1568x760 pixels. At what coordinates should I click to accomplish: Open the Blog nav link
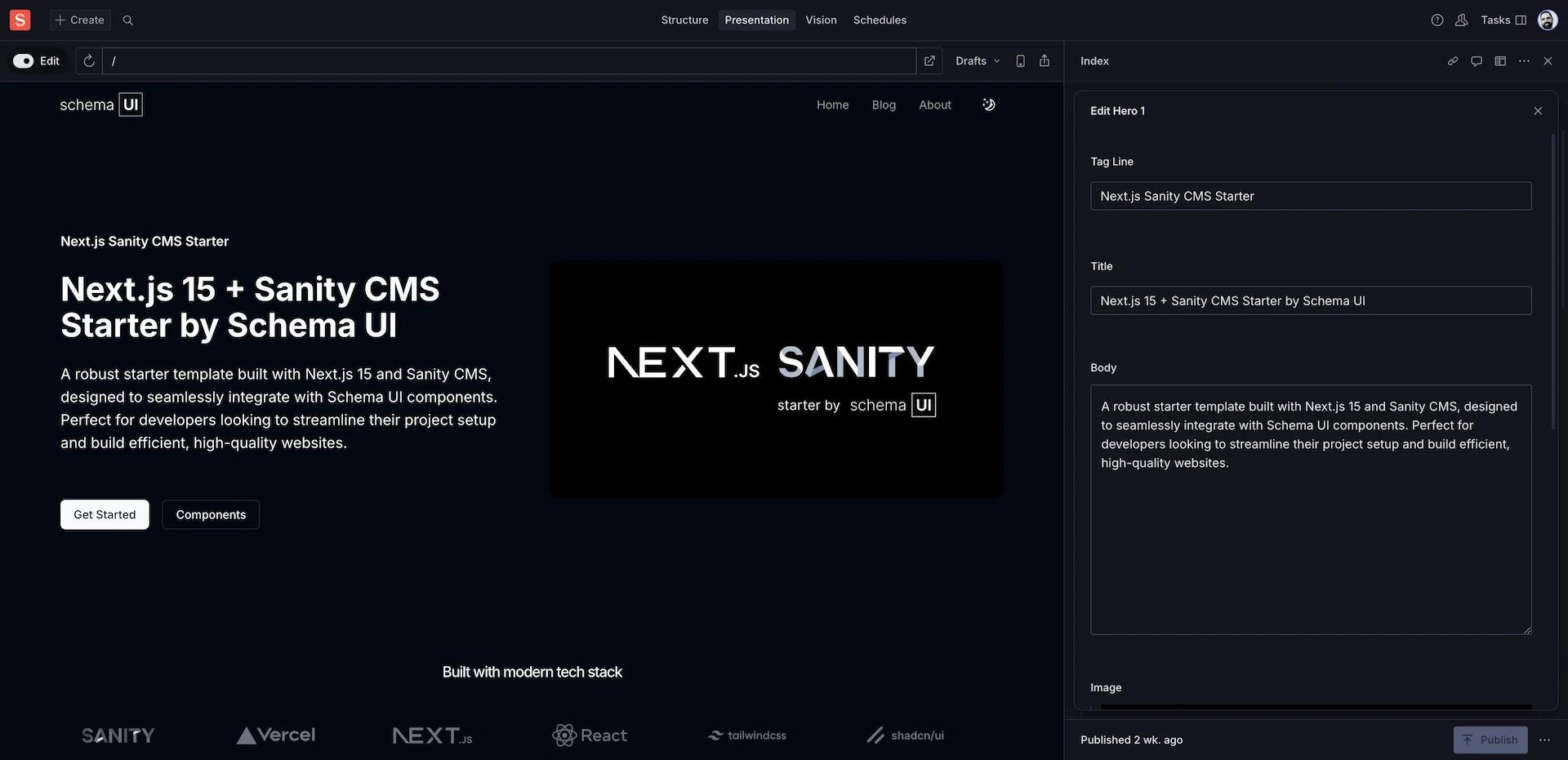(x=884, y=104)
